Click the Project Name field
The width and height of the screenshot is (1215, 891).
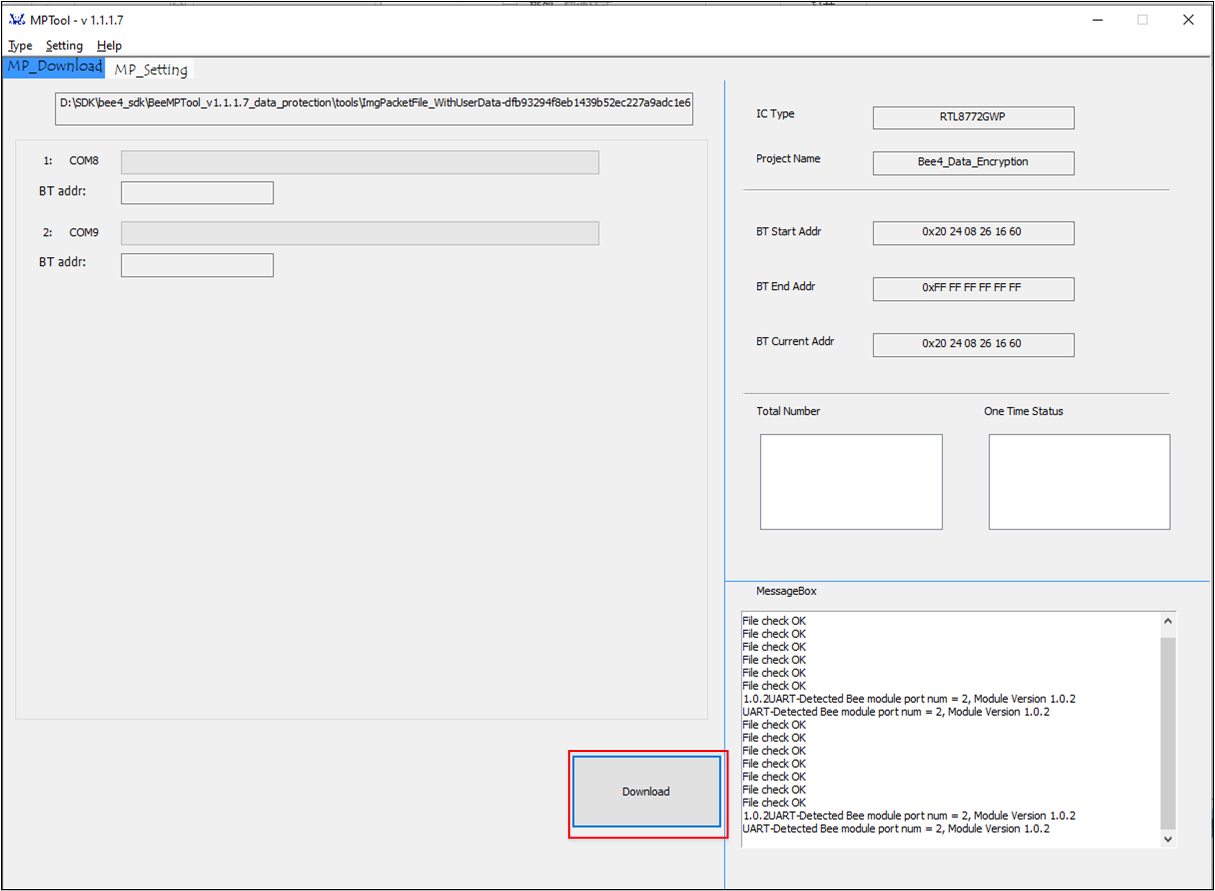point(973,163)
